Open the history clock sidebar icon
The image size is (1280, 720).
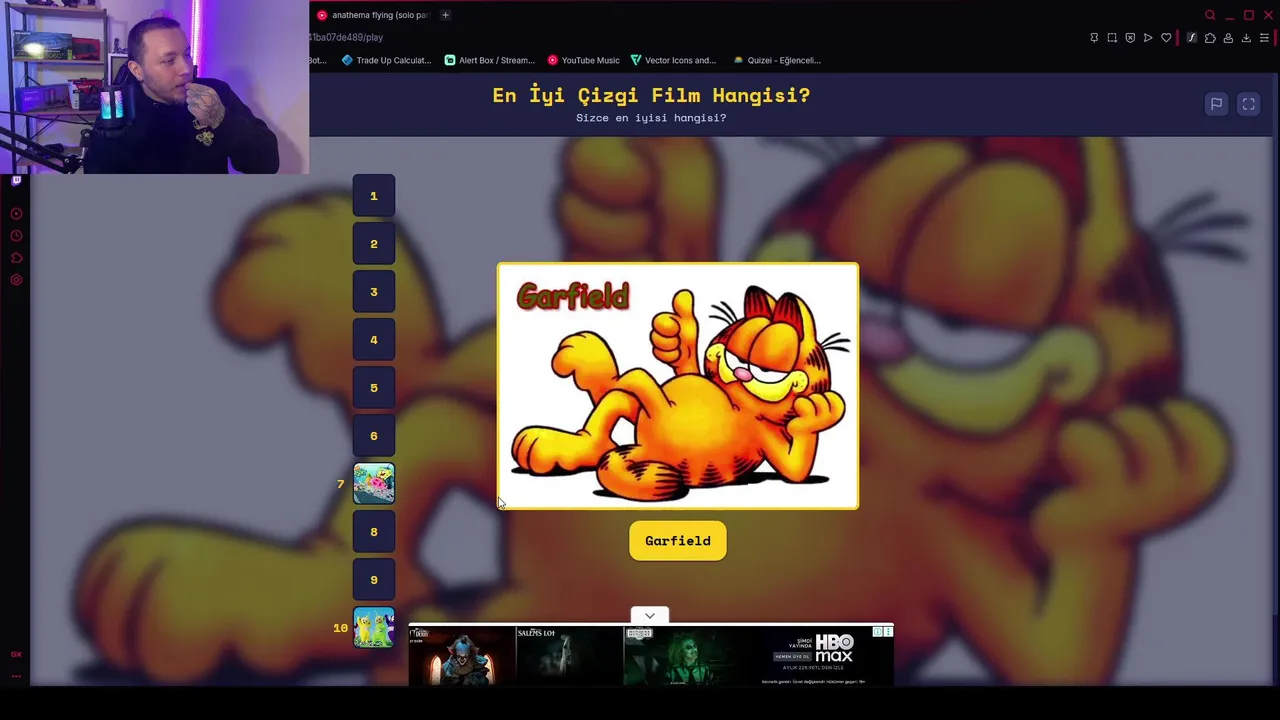point(16,236)
